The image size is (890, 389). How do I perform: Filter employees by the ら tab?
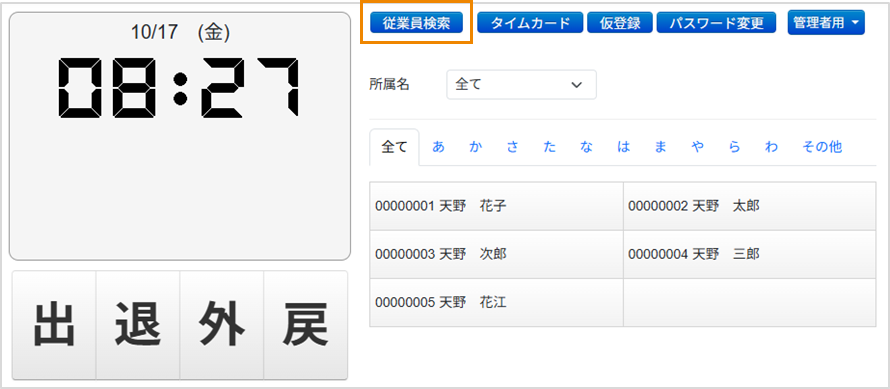[x=734, y=147]
